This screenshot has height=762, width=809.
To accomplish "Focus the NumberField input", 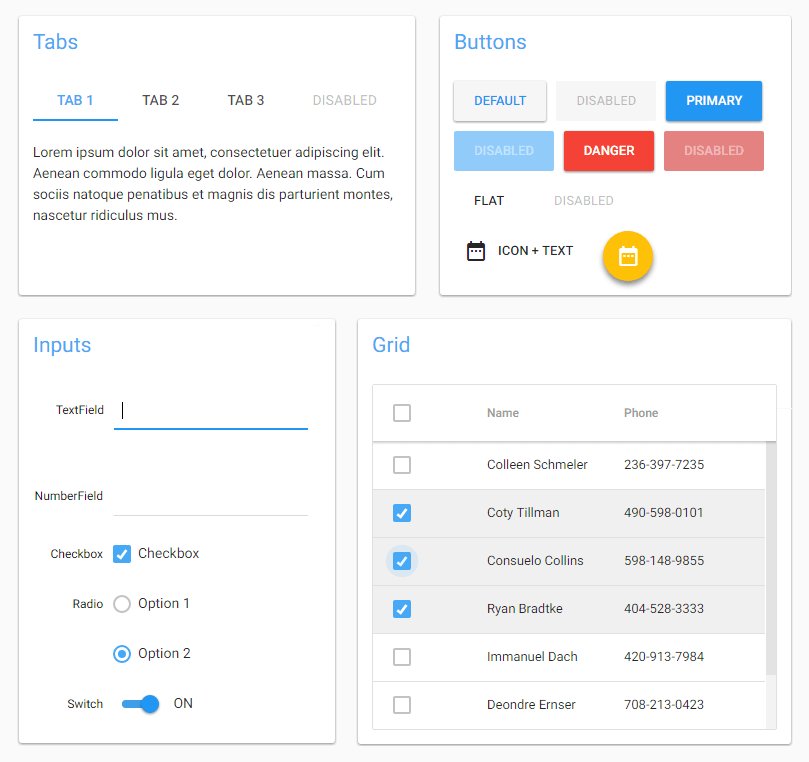I will (211, 497).
